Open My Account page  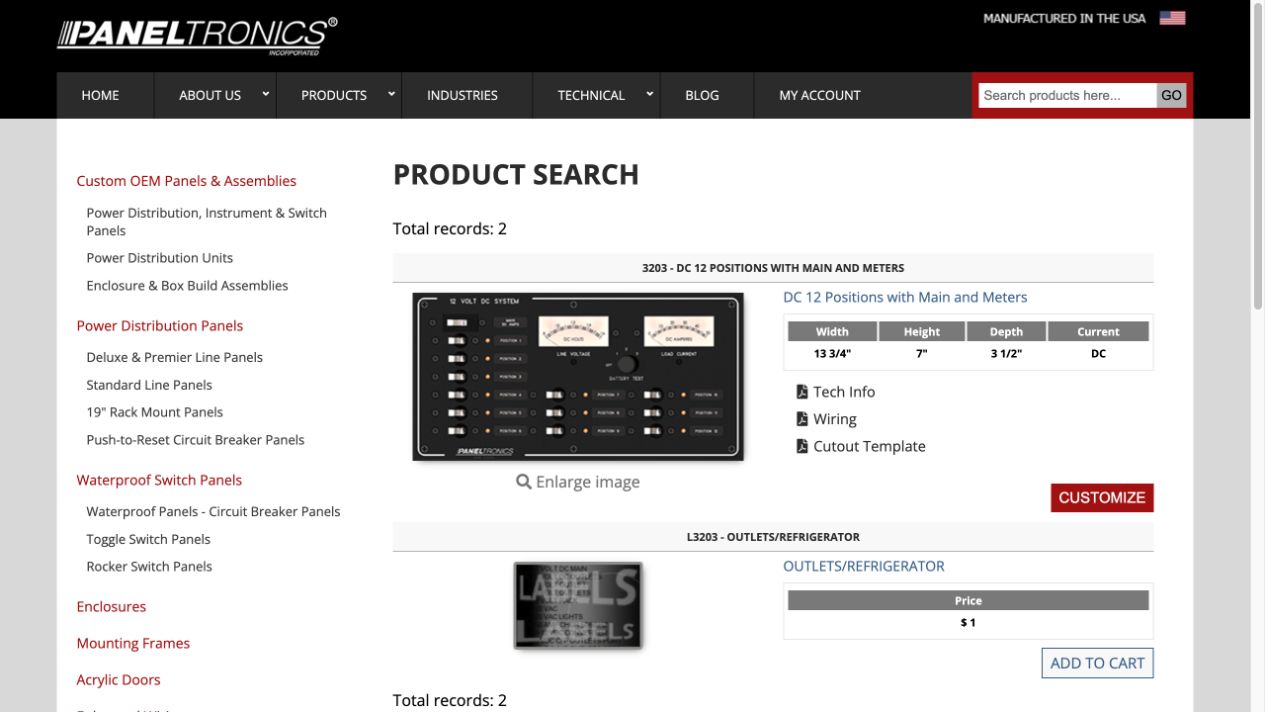820,95
